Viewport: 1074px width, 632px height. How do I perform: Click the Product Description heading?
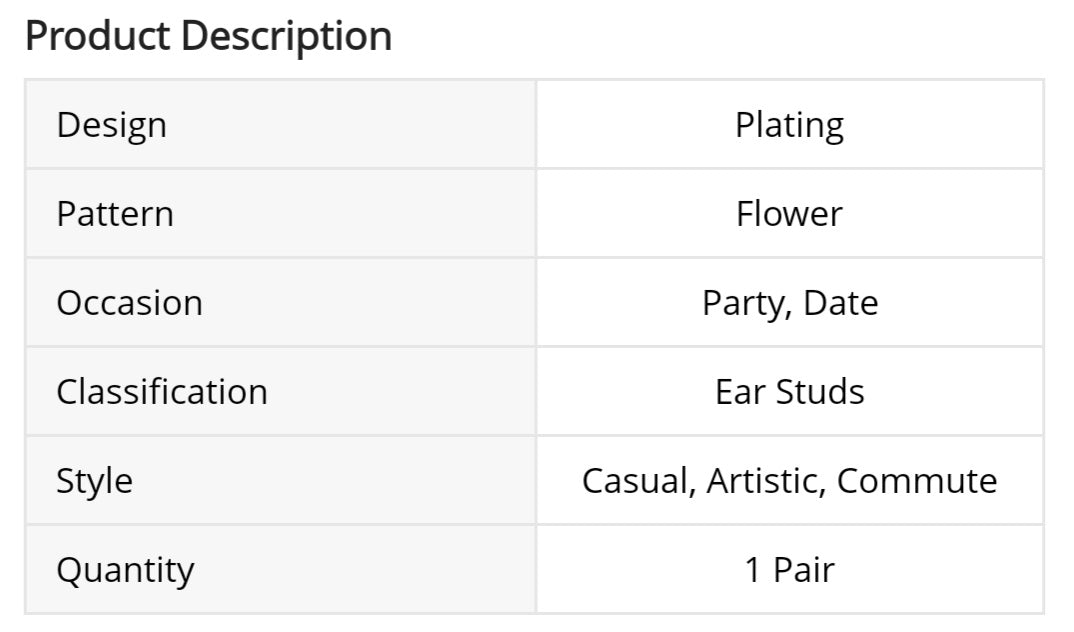tap(208, 37)
